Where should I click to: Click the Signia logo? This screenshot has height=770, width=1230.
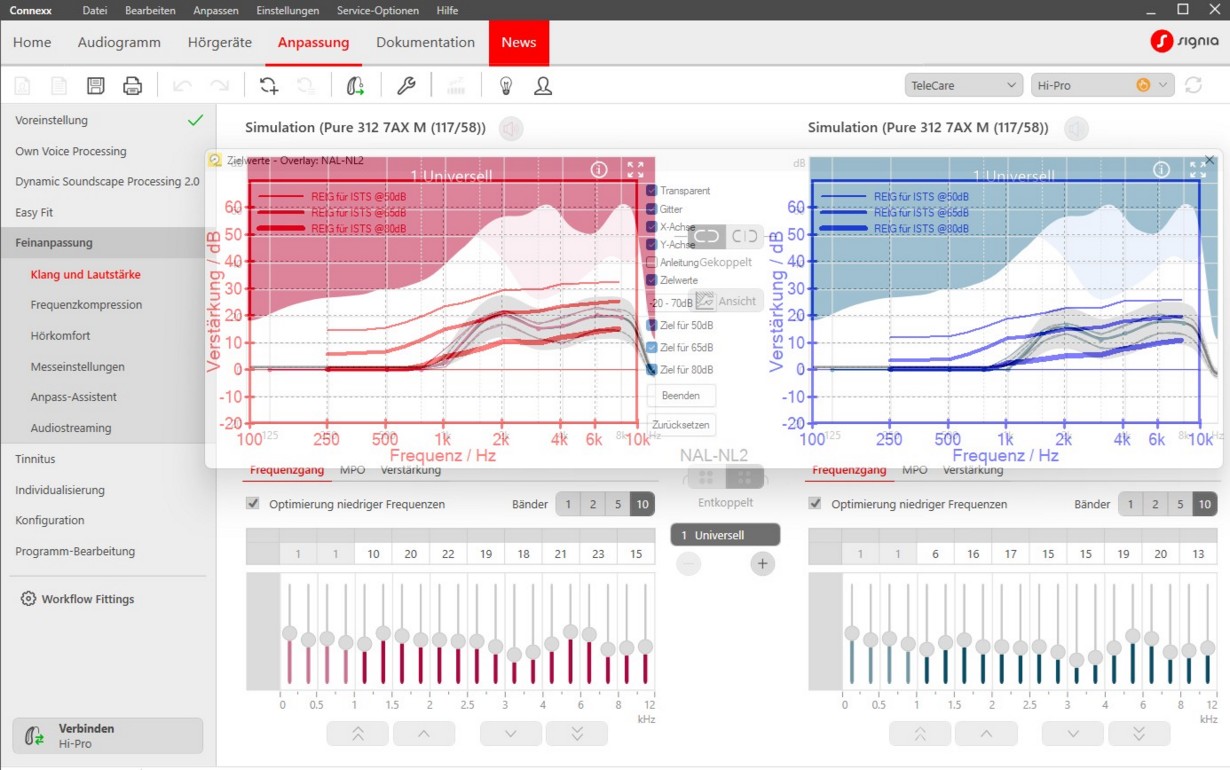point(1185,41)
